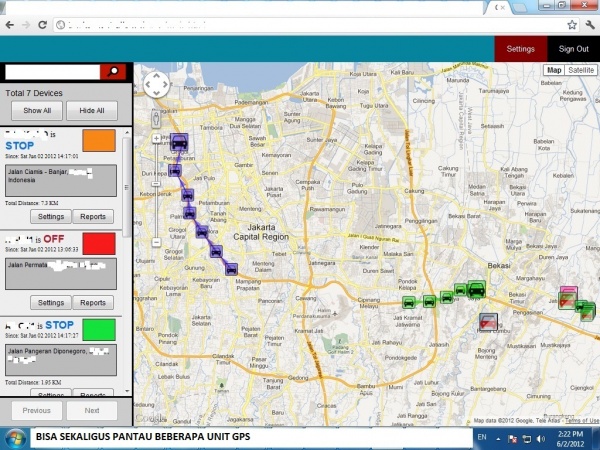Zoom in using the map plus button
The height and width of the screenshot is (450, 600).
click(x=156, y=140)
